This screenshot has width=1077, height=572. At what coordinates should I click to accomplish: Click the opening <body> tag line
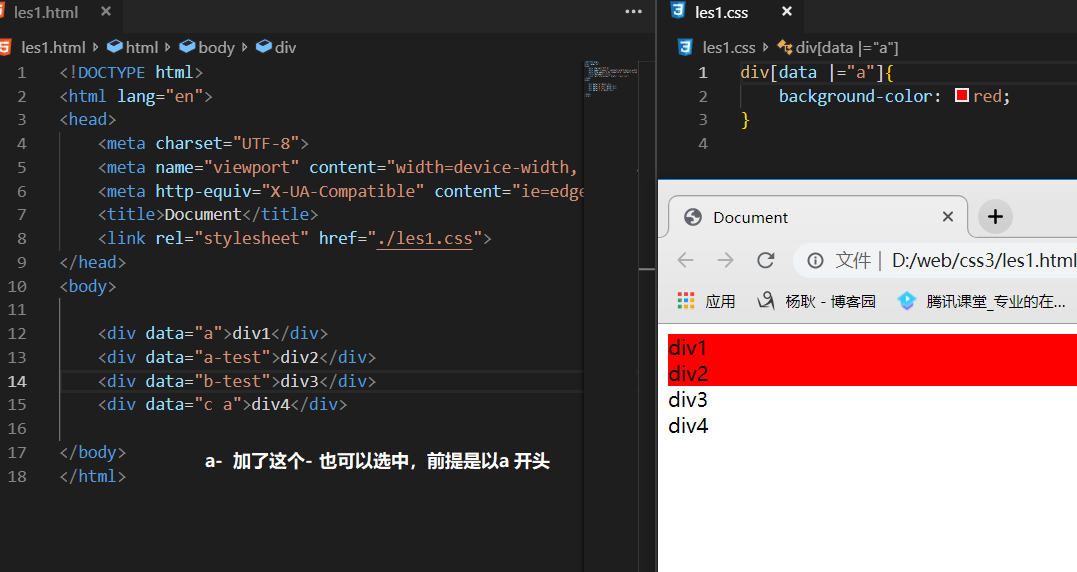point(88,286)
